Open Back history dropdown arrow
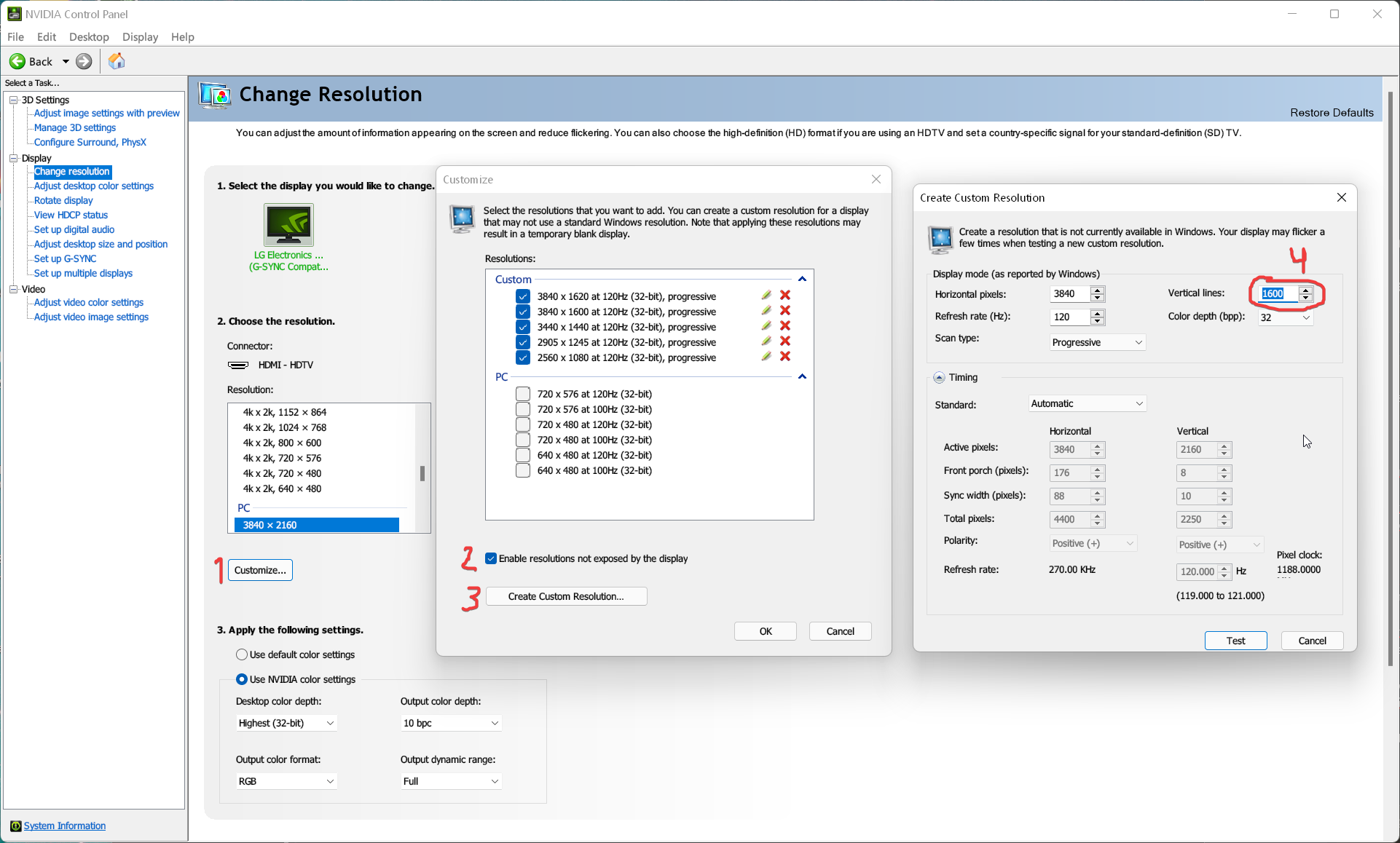Screen dimensions: 1400x843 pos(66,61)
